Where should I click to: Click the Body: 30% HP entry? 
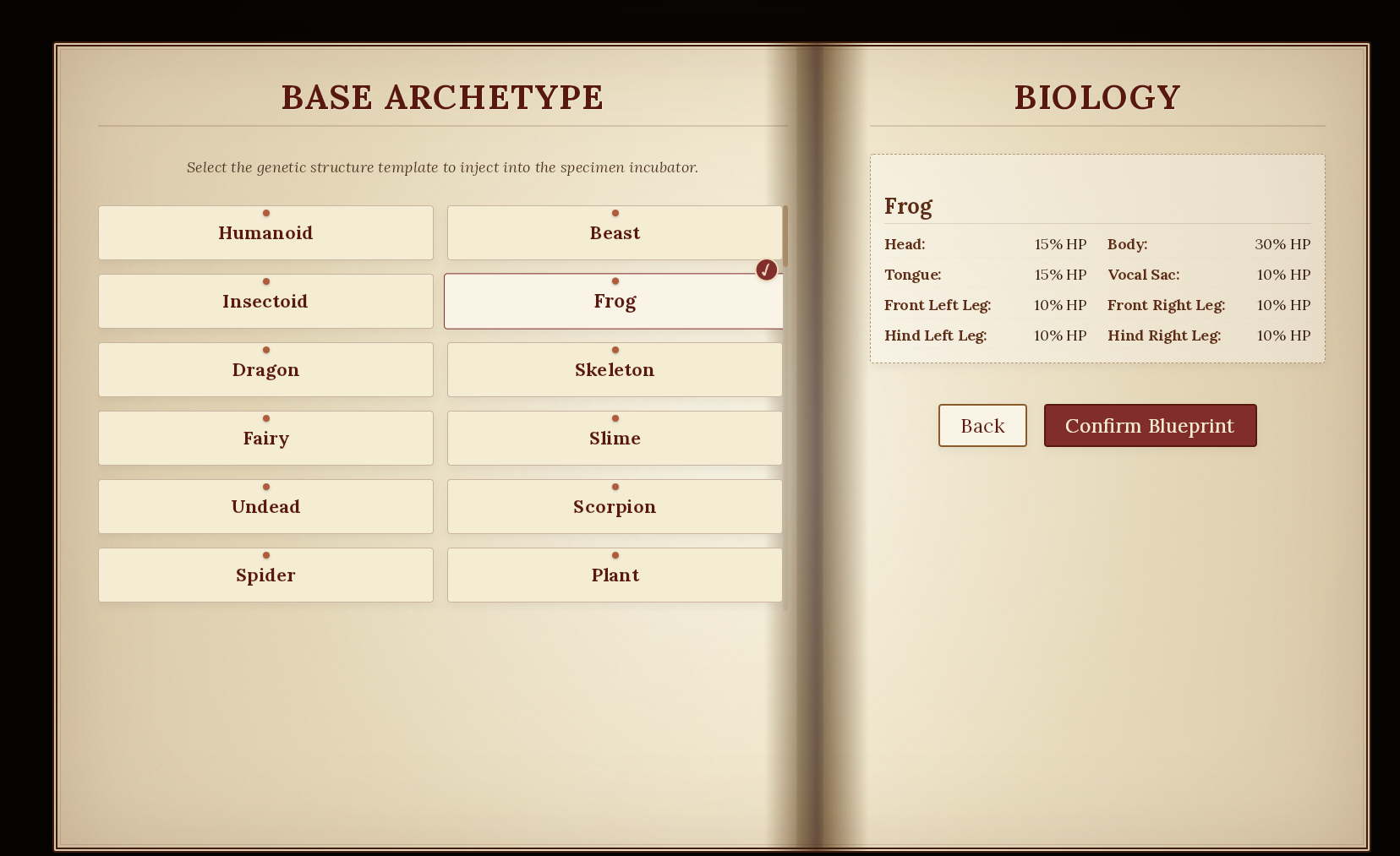[x=1209, y=244]
